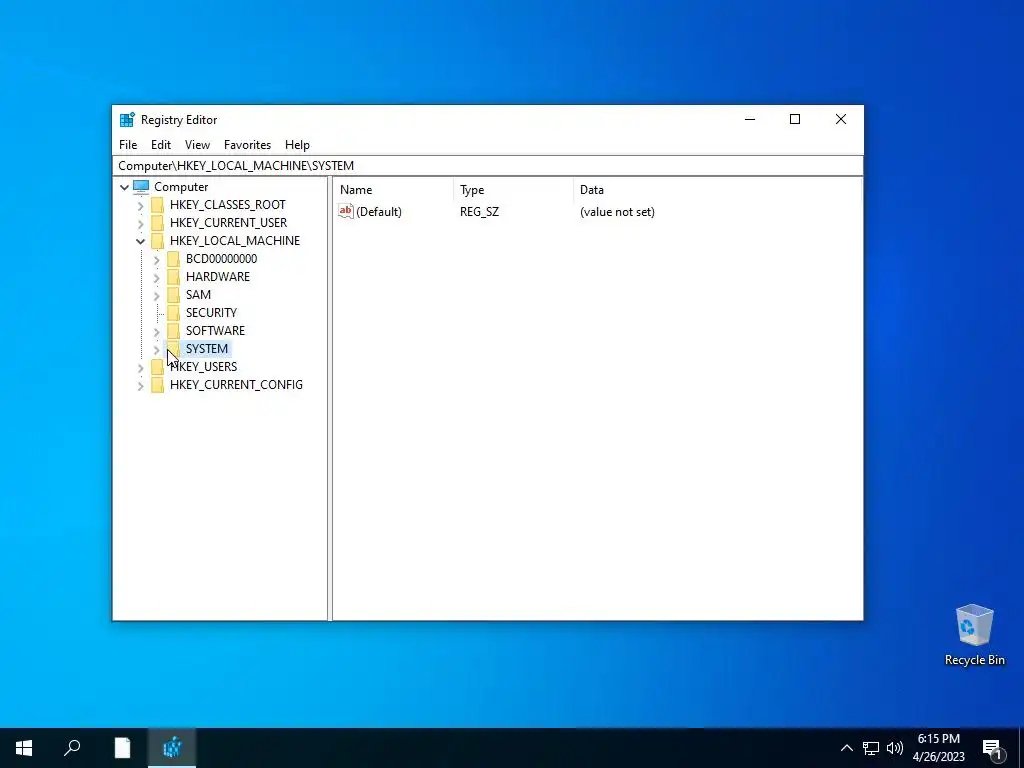Screen dimensions: 1024x768
Task: Open the File menu
Action: [128, 145]
